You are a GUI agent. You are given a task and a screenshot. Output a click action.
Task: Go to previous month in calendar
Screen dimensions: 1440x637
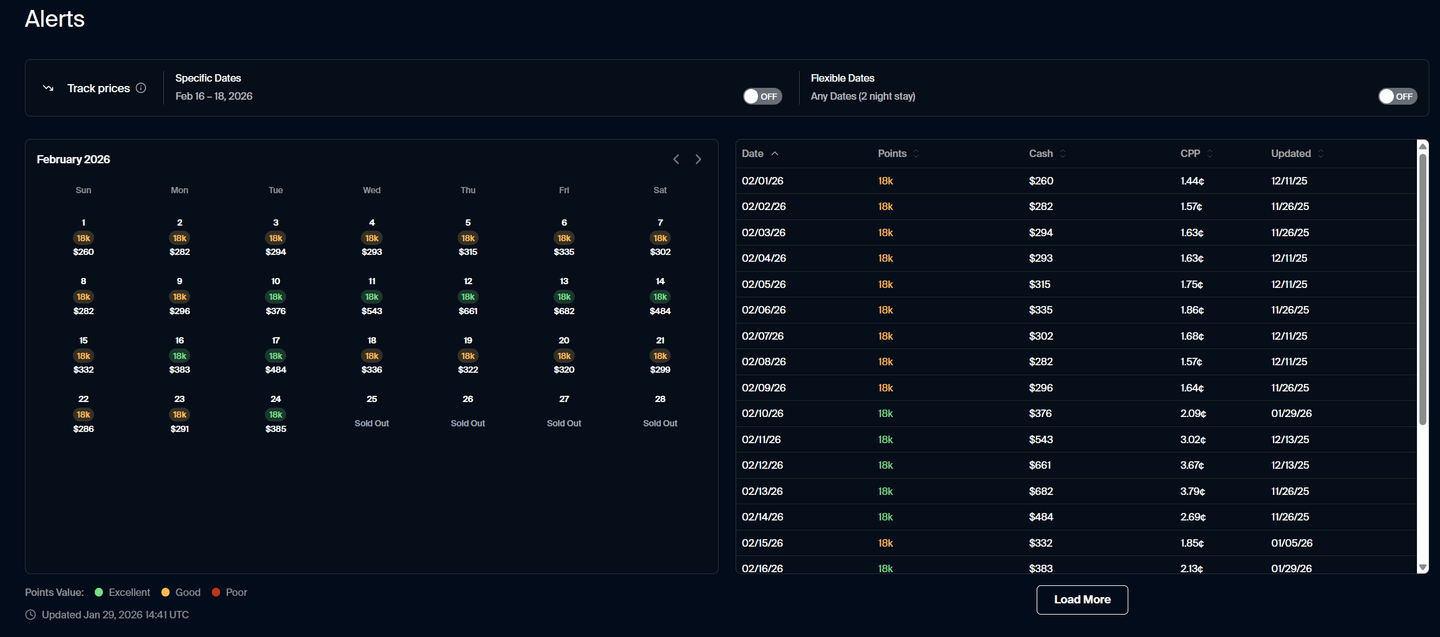coord(676,160)
